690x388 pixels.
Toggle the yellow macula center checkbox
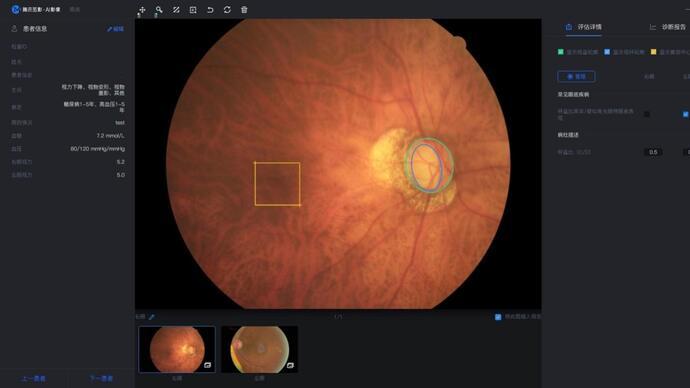click(x=653, y=52)
